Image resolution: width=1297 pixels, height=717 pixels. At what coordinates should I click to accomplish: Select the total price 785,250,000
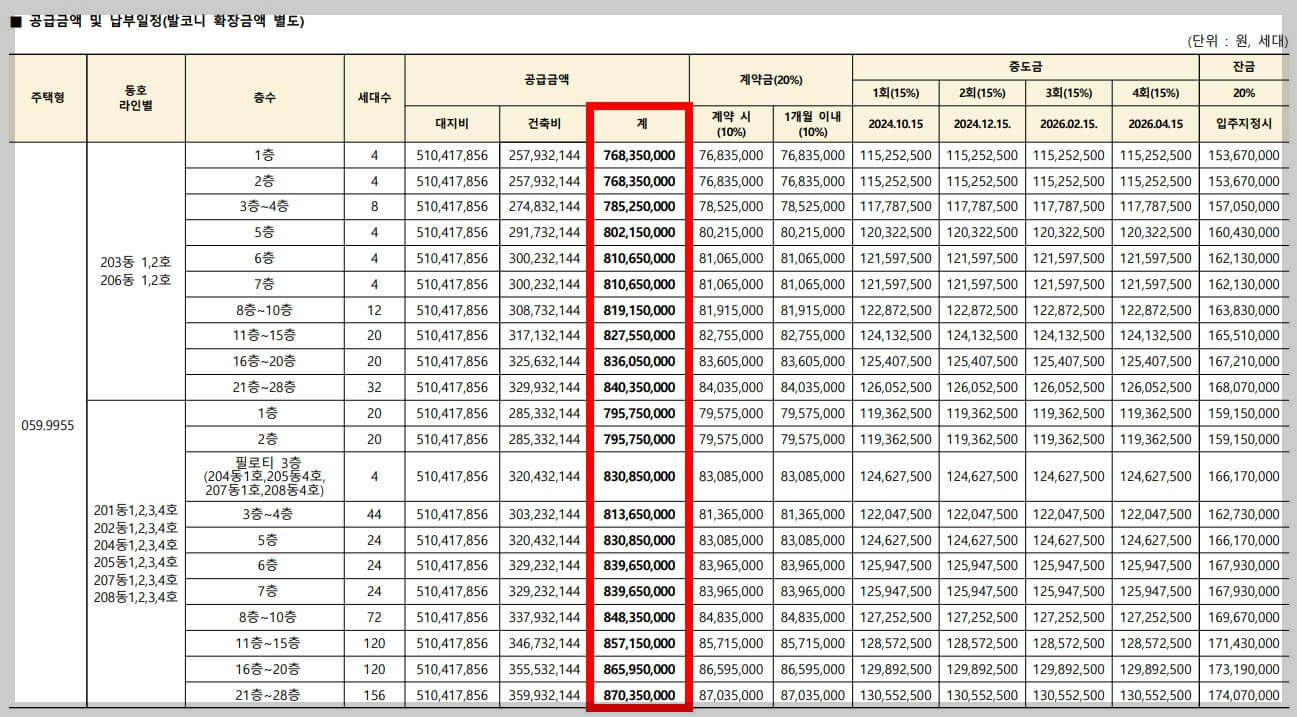(x=639, y=207)
